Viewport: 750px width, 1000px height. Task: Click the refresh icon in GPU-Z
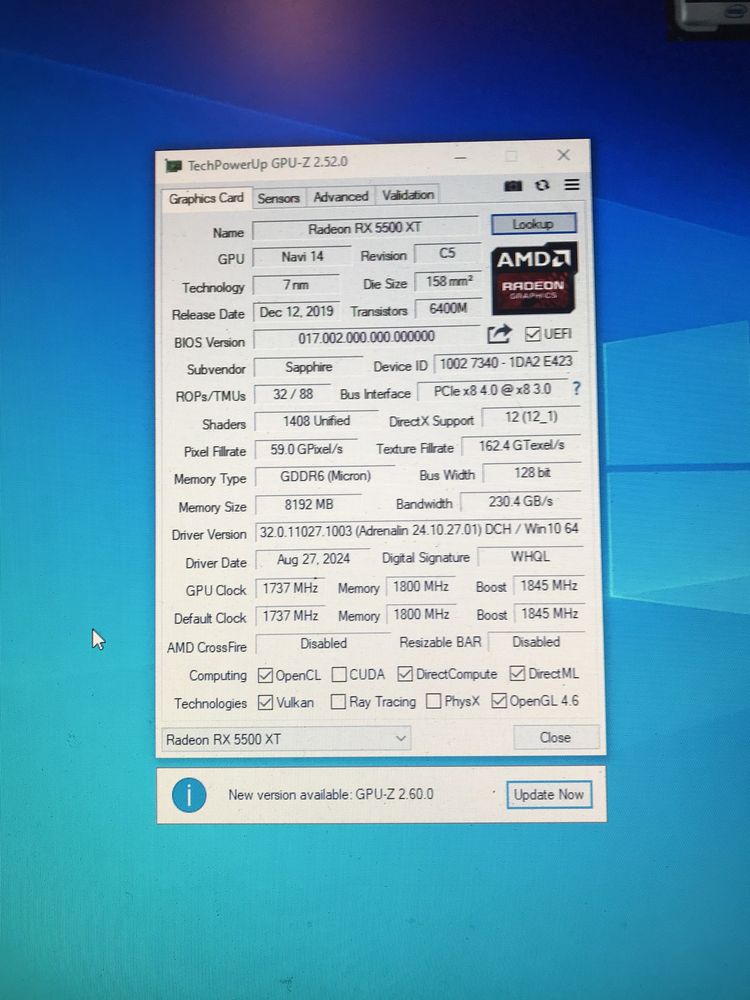542,185
